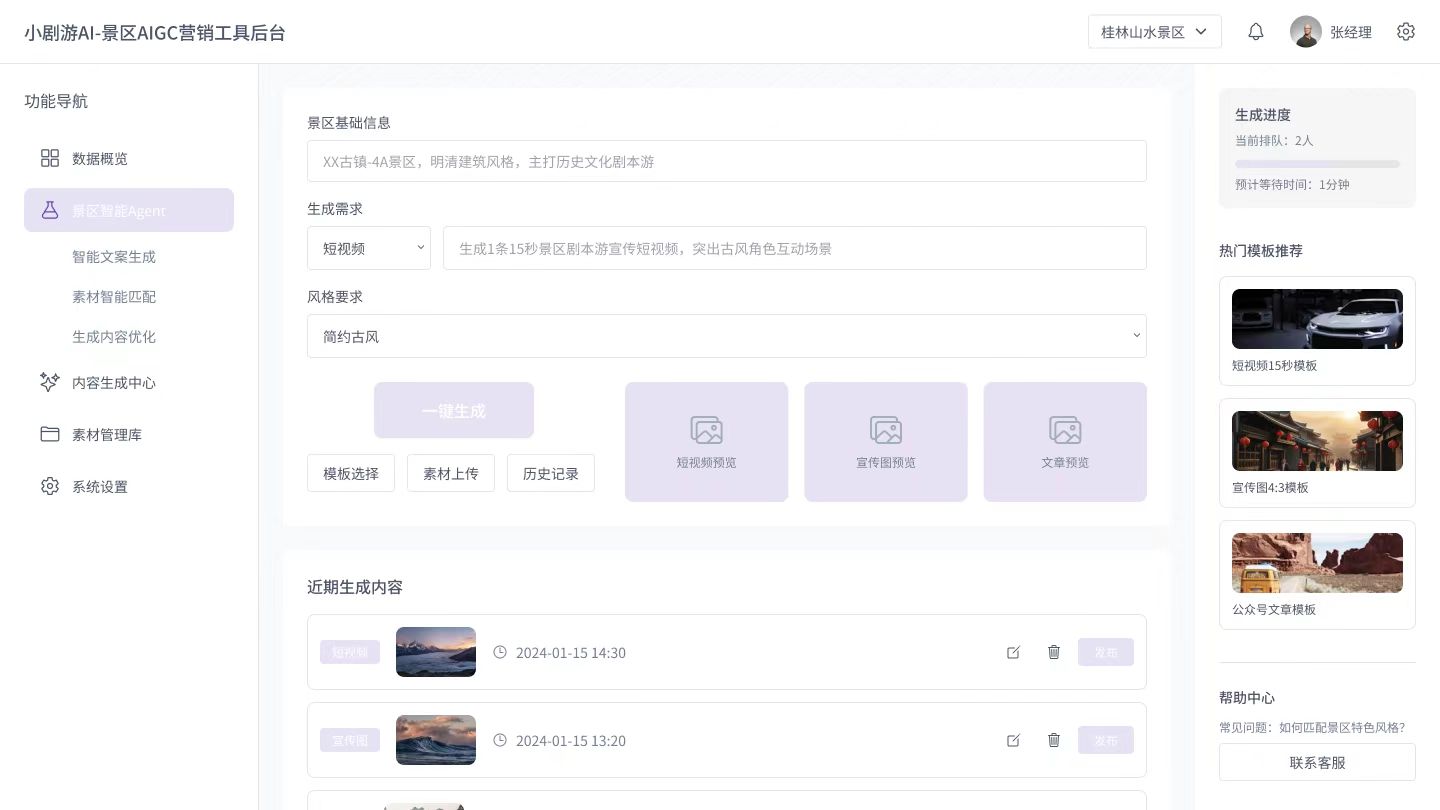Viewport: 1440px width, 810px height.
Task: Open the 文章预览 preview panel
Action: (x=1065, y=441)
